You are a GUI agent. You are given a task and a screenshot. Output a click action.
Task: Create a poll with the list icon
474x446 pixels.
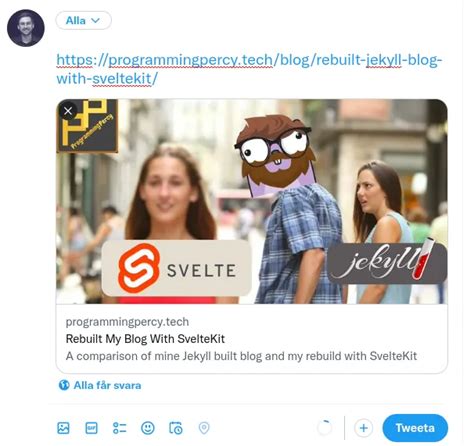point(120,428)
